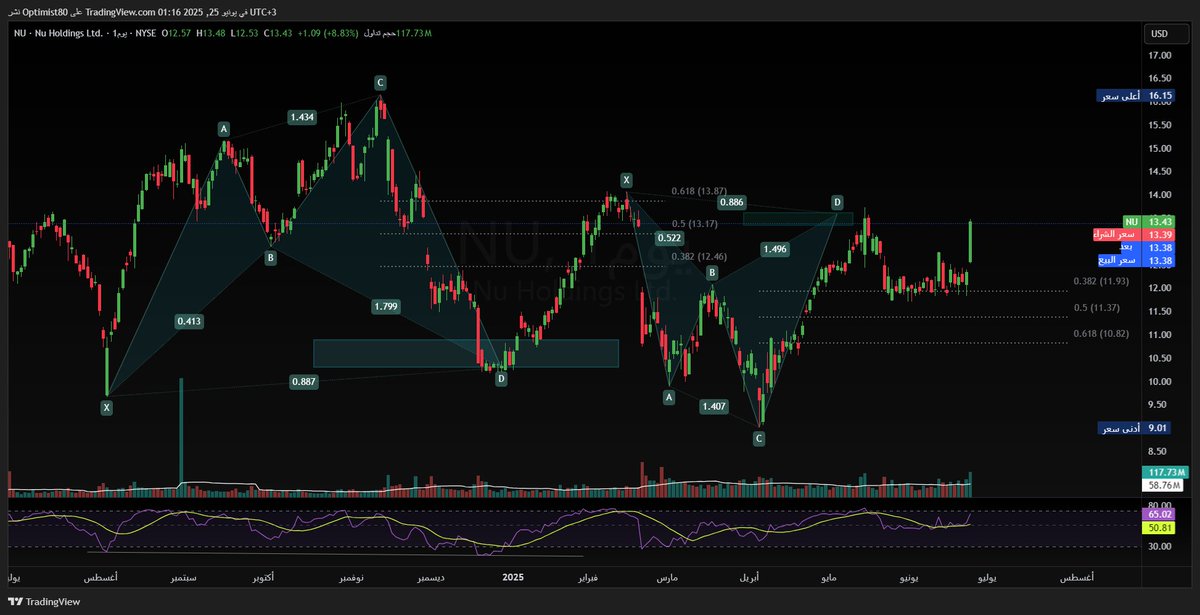Select the red سعر الشراء 13.39 label
The image size is (1200, 615).
pos(1134,234)
